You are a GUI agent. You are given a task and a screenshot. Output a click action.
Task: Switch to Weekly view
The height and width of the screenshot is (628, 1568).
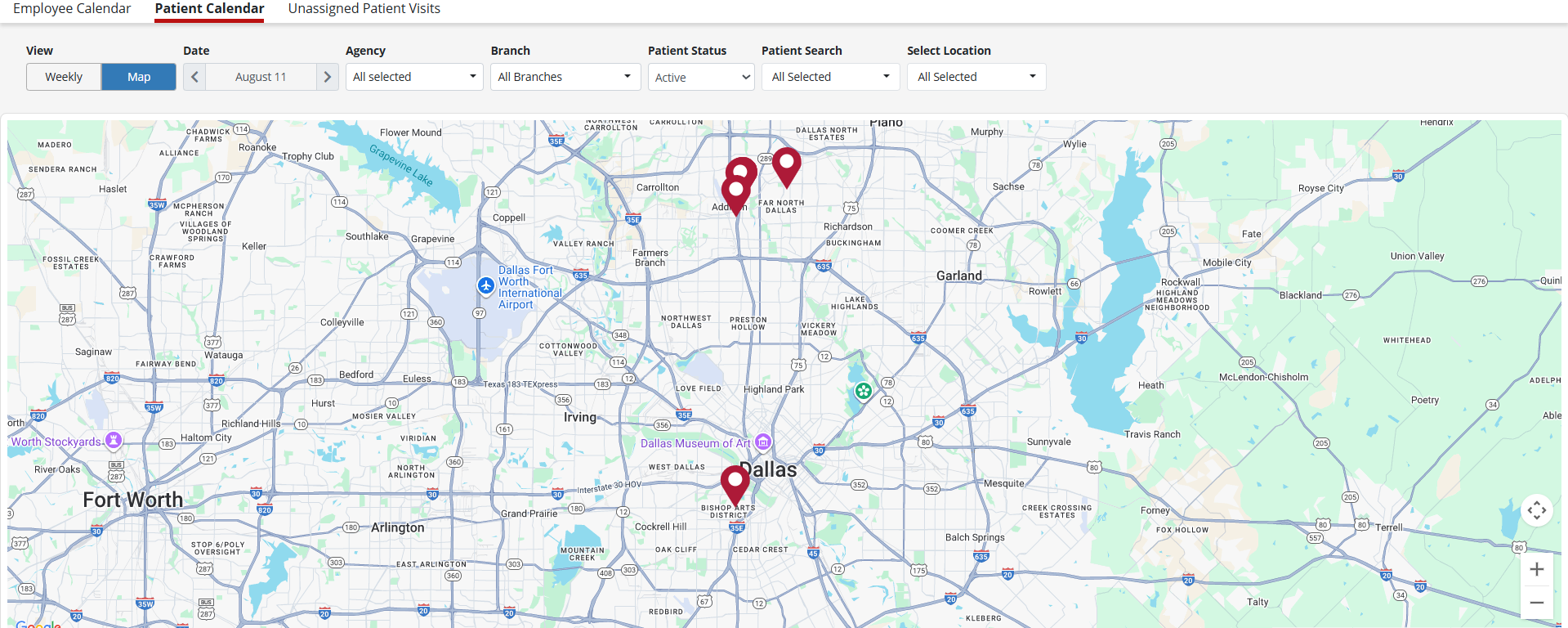click(64, 77)
